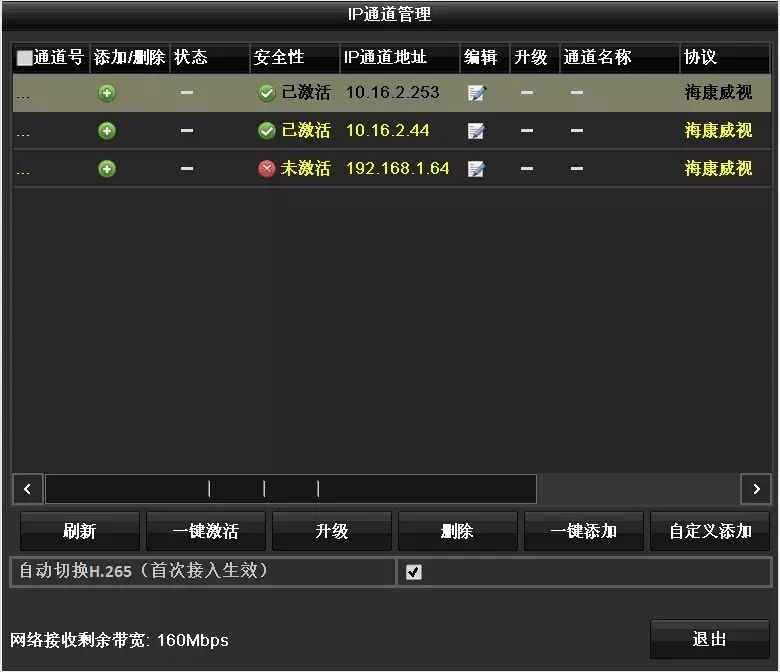This screenshot has width=780, height=672.
Task: Click 自动切换H.265（首次接入生效）label
Action: point(143,571)
